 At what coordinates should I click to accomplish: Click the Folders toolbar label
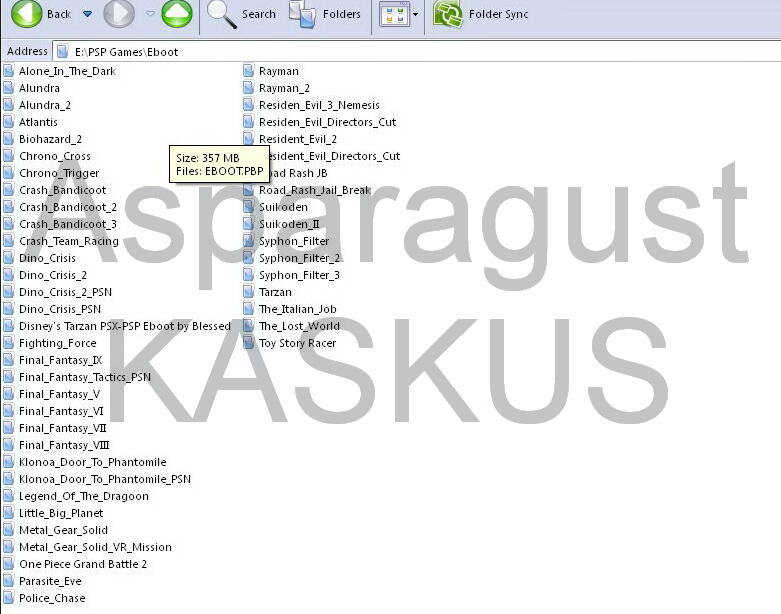[341, 14]
